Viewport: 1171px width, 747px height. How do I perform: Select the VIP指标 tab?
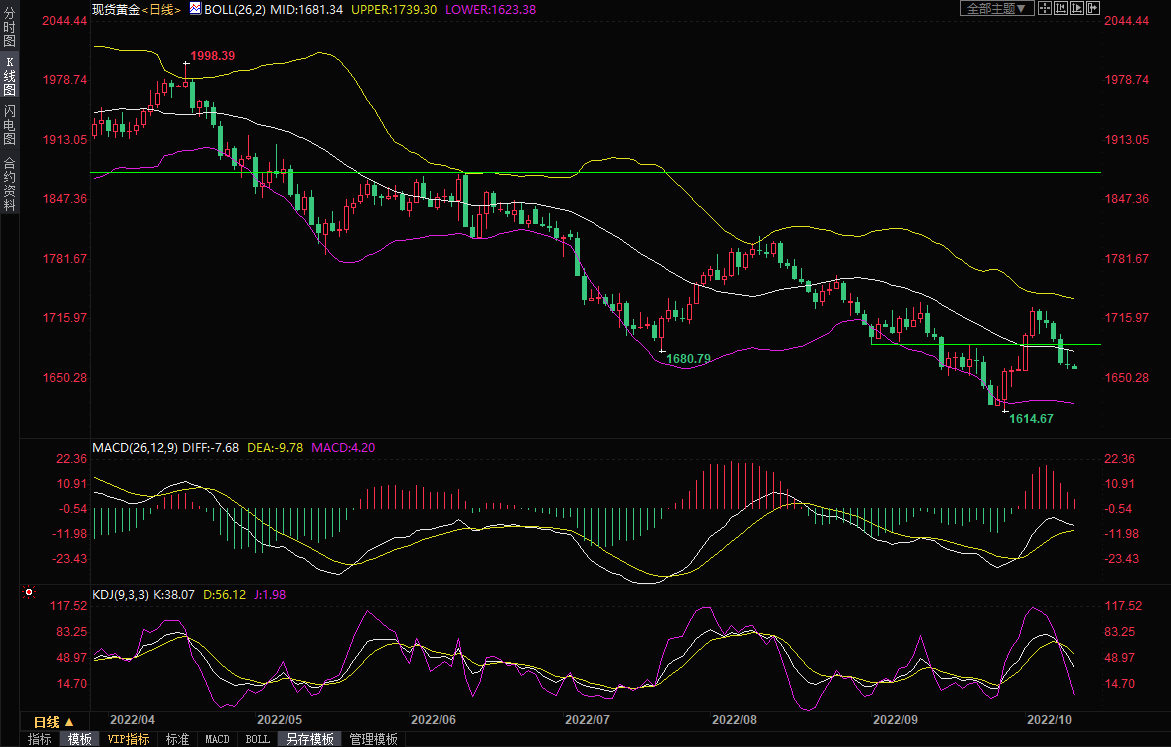[x=128, y=739]
